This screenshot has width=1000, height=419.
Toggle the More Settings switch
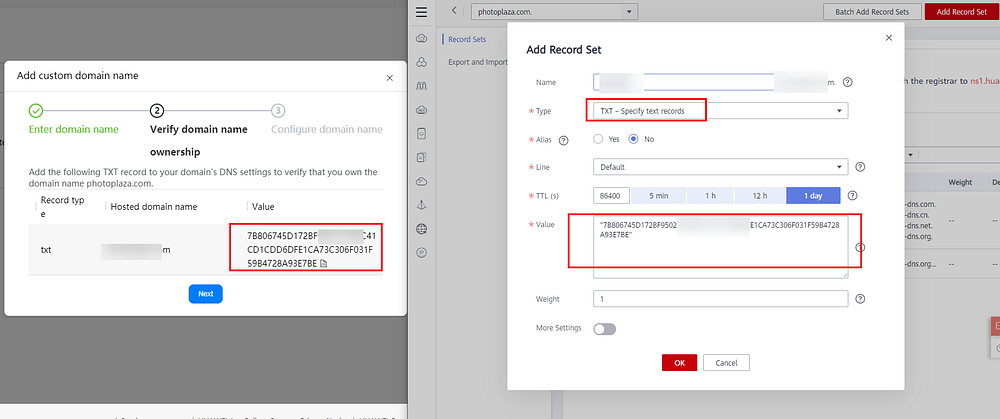(605, 329)
